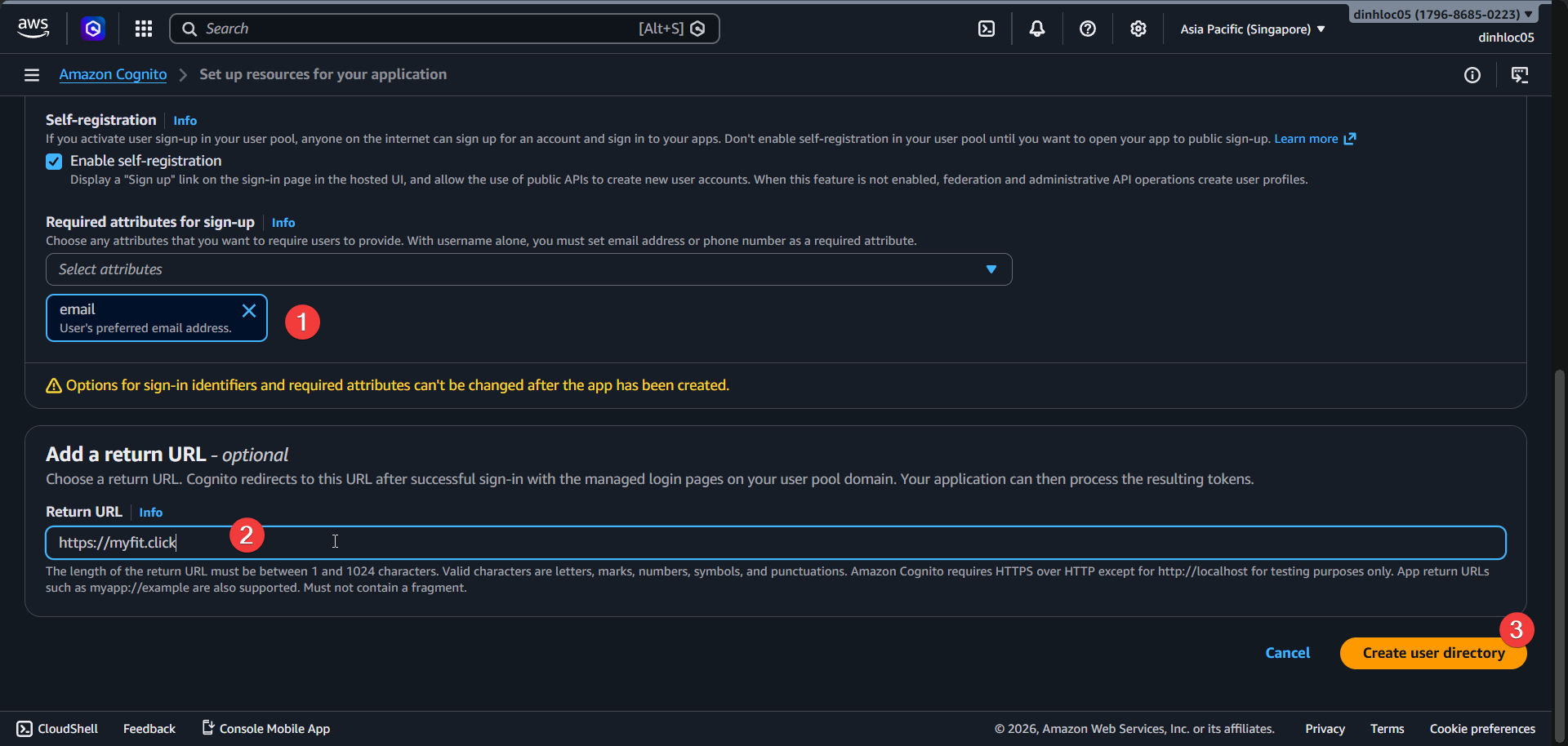Open the AWS services grid icon

143,28
